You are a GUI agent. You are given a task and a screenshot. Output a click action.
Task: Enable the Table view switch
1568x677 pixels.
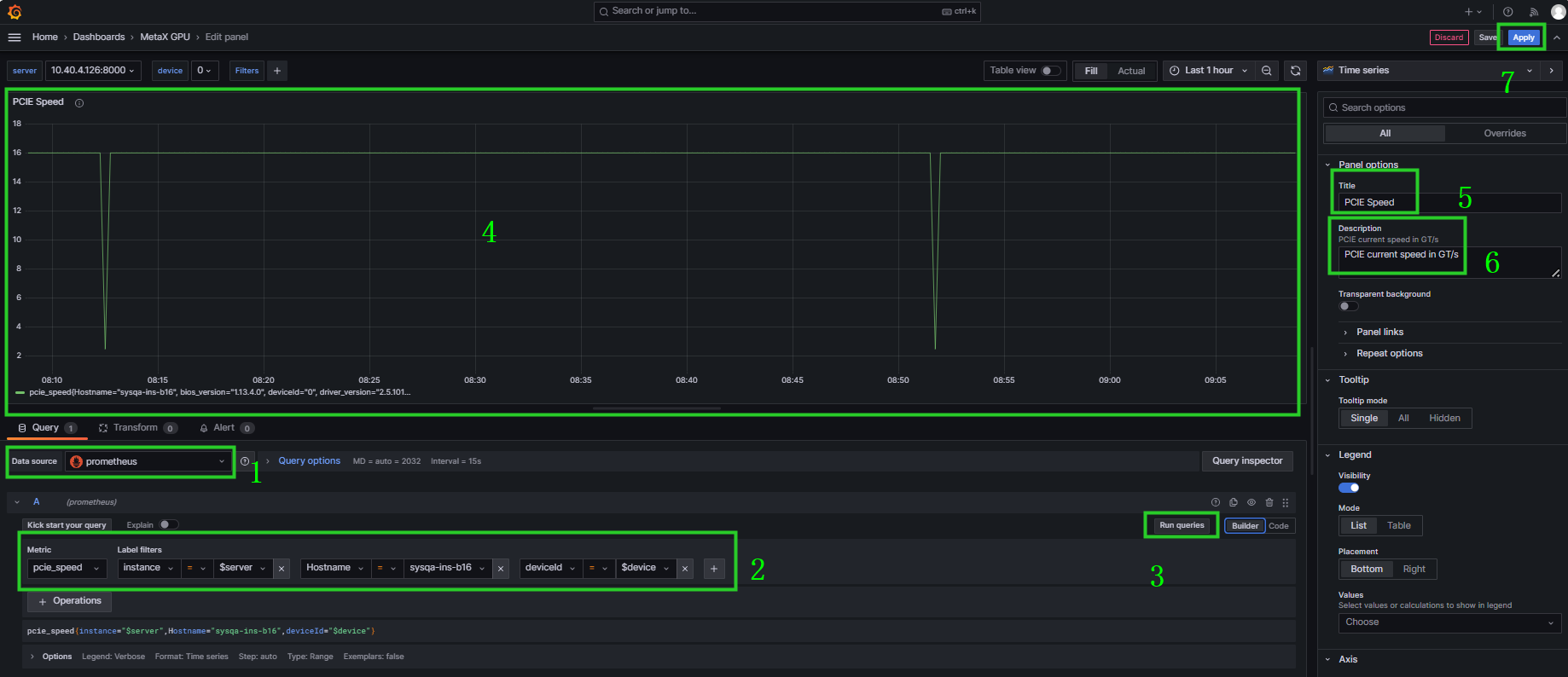(1051, 71)
